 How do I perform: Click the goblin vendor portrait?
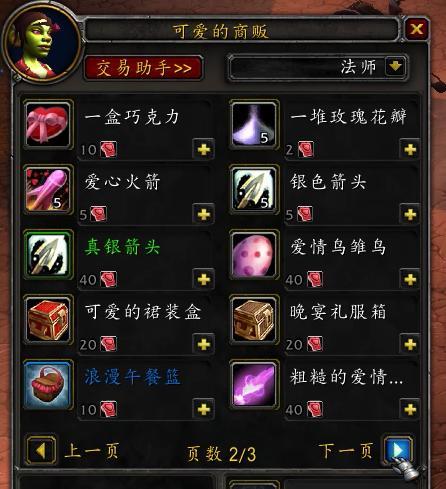point(41,43)
